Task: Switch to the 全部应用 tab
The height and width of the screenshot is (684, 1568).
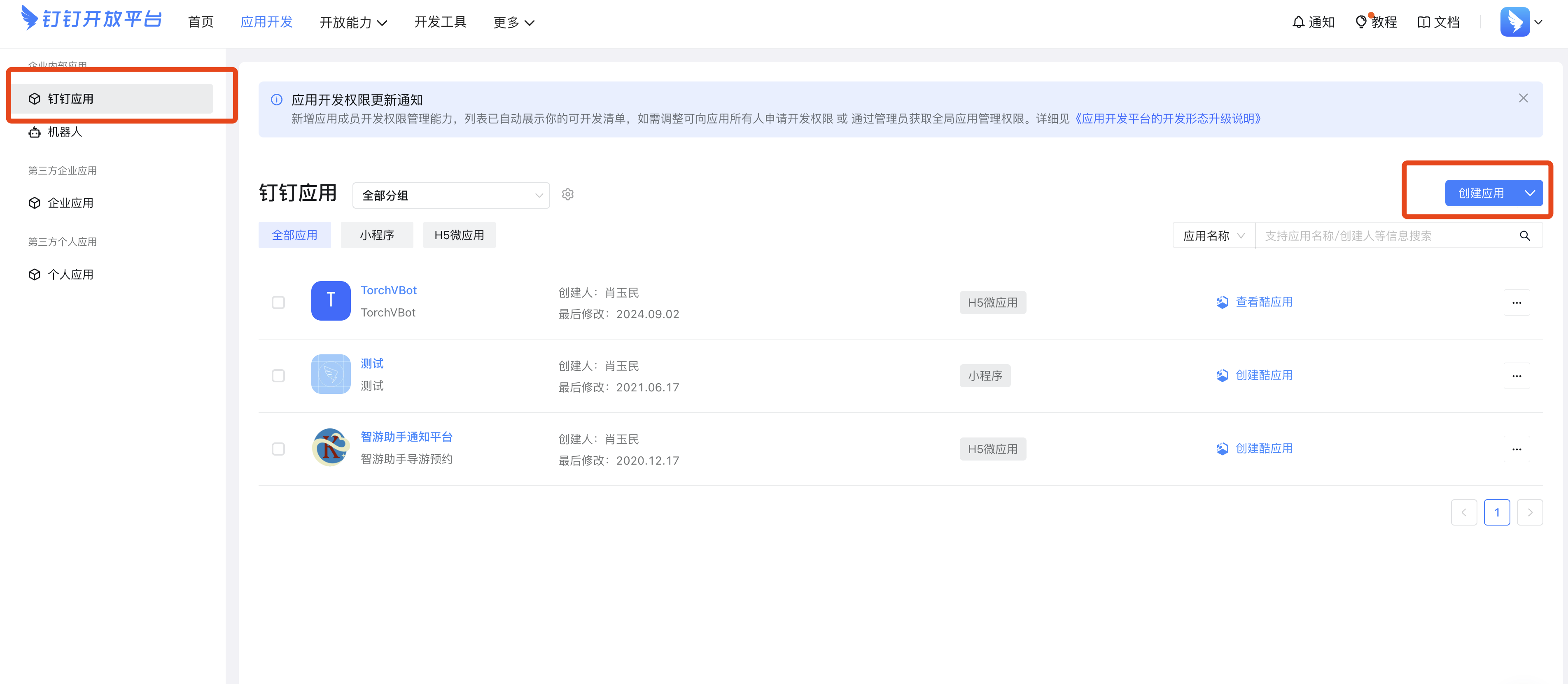Action: coord(294,235)
